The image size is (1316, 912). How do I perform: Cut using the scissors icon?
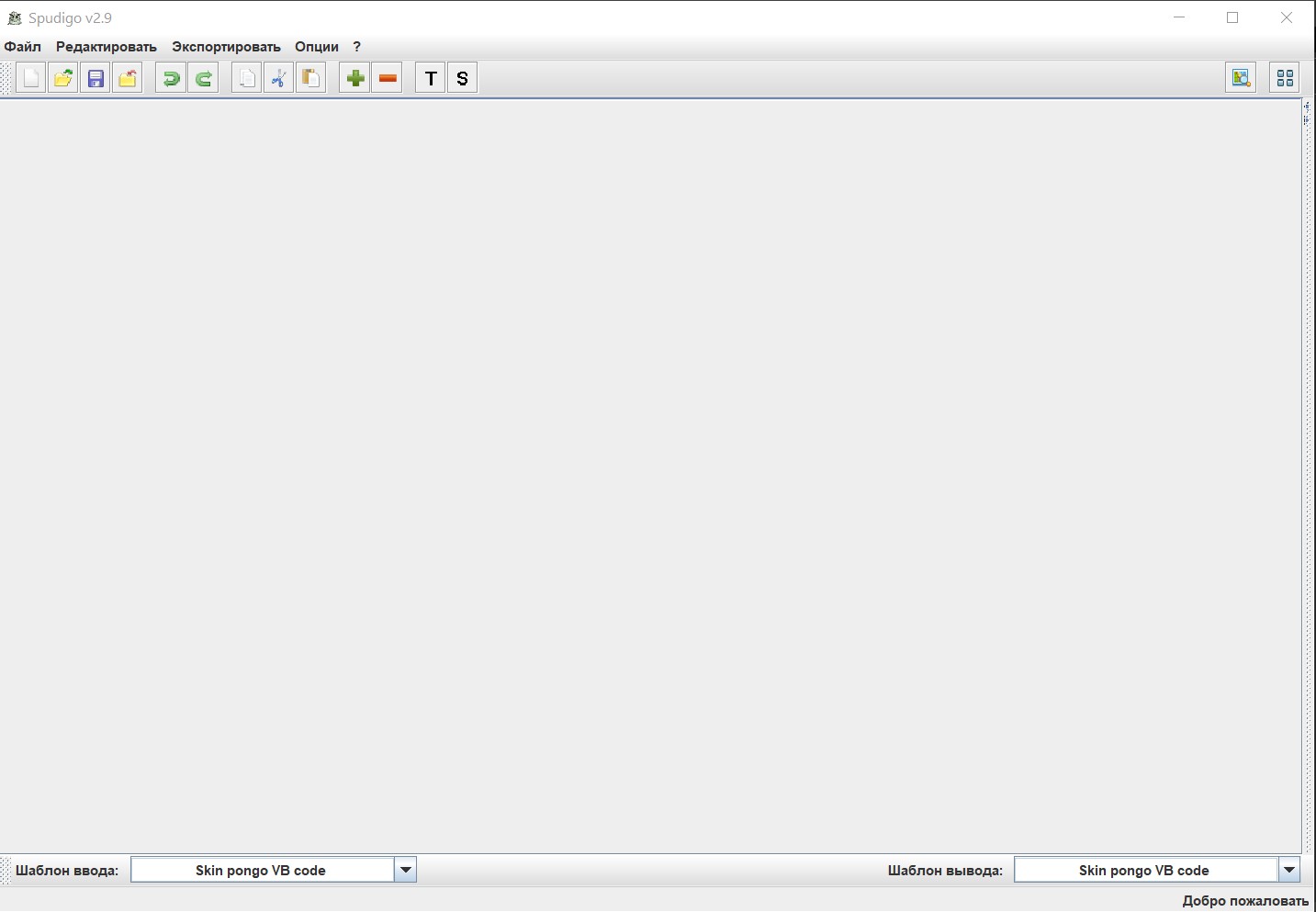[x=278, y=78]
